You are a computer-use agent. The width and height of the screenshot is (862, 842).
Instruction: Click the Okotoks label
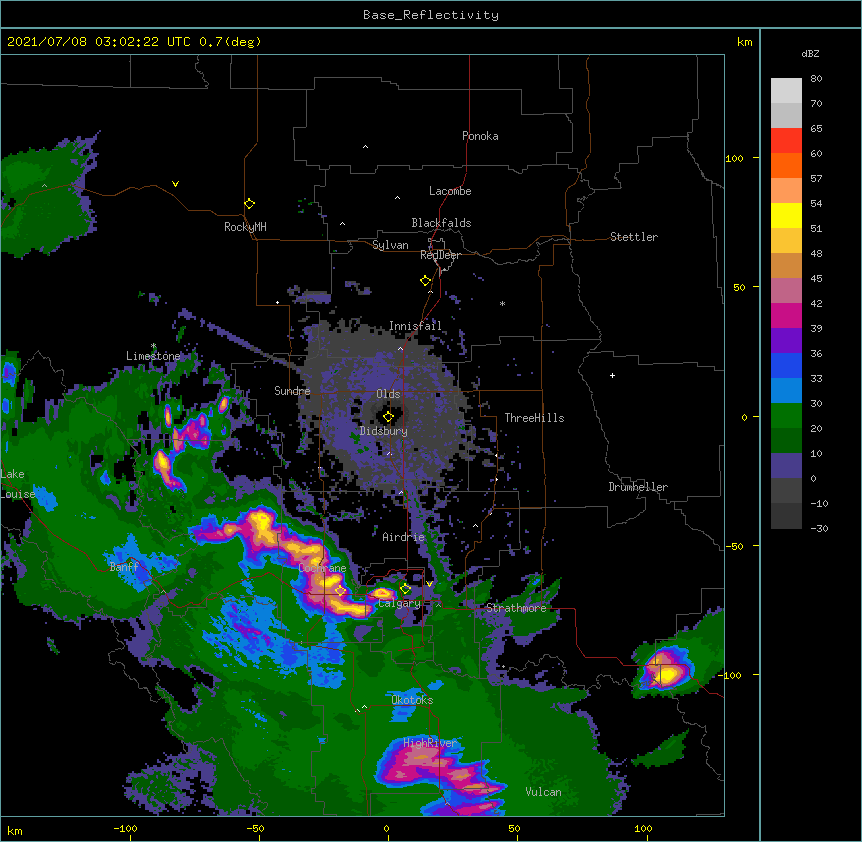[412, 700]
